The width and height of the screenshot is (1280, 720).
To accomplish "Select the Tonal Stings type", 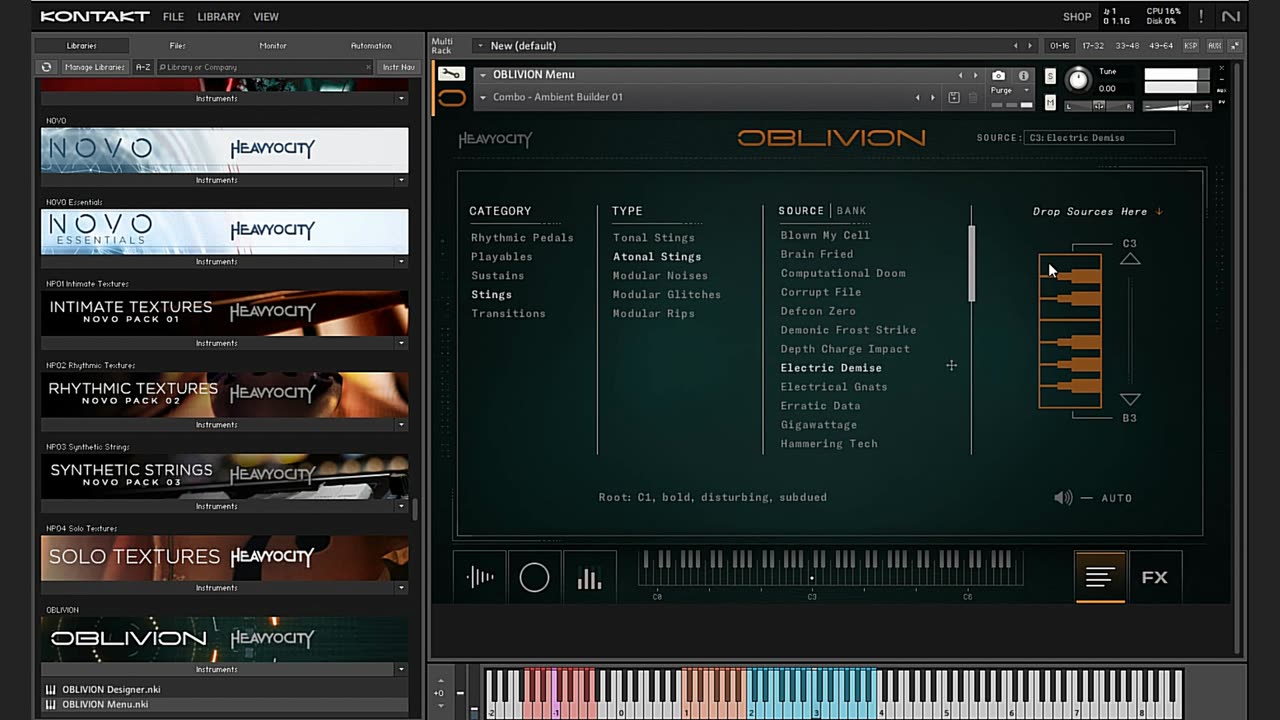I will click(x=654, y=238).
